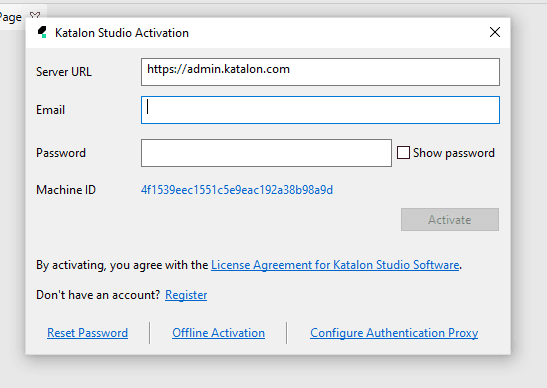
Task: Click the Activate button
Action: point(450,219)
